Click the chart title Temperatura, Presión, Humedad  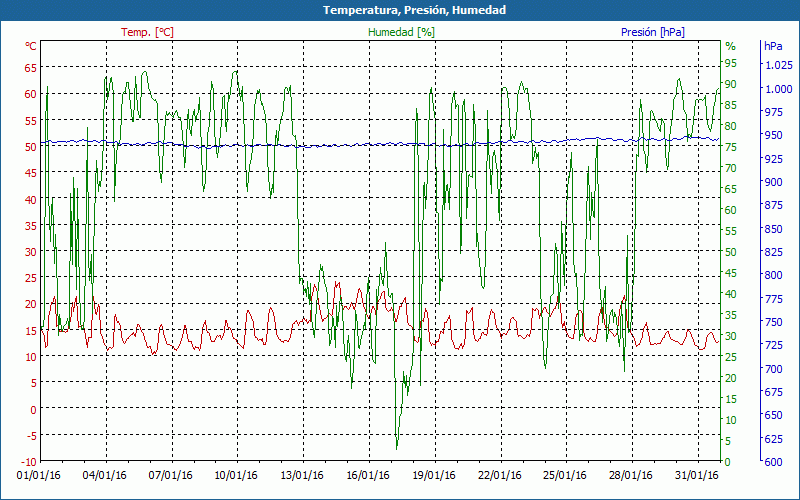click(x=414, y=10)
